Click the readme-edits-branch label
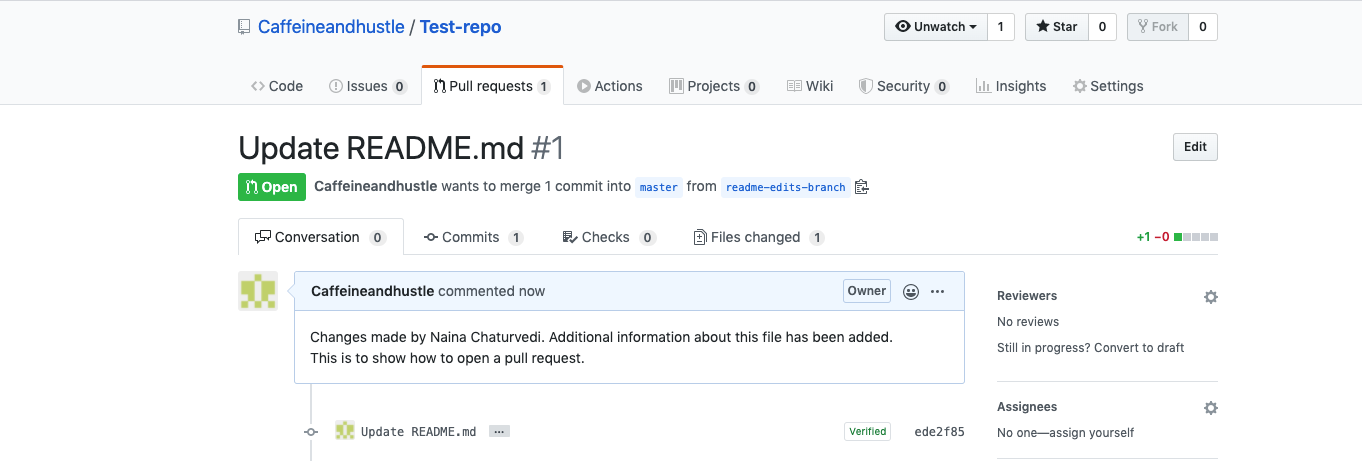The width and height of the screenshot is (1362, 461). (786, 187)
